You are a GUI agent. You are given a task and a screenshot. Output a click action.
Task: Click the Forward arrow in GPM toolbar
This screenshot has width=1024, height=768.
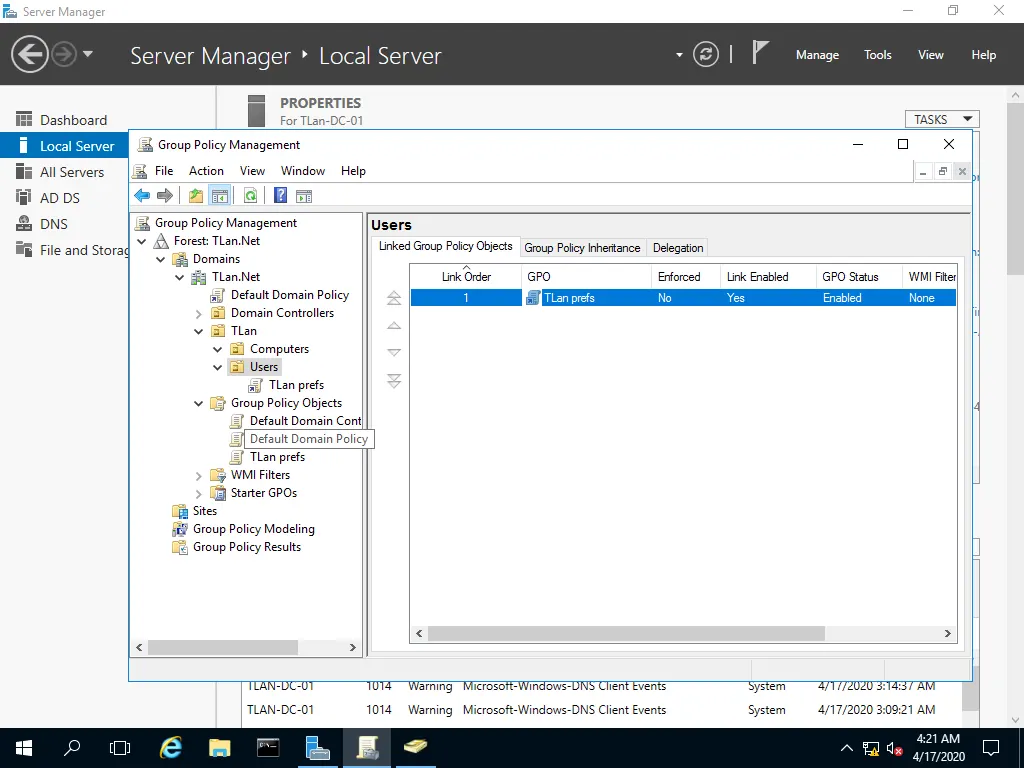(165, 195)
